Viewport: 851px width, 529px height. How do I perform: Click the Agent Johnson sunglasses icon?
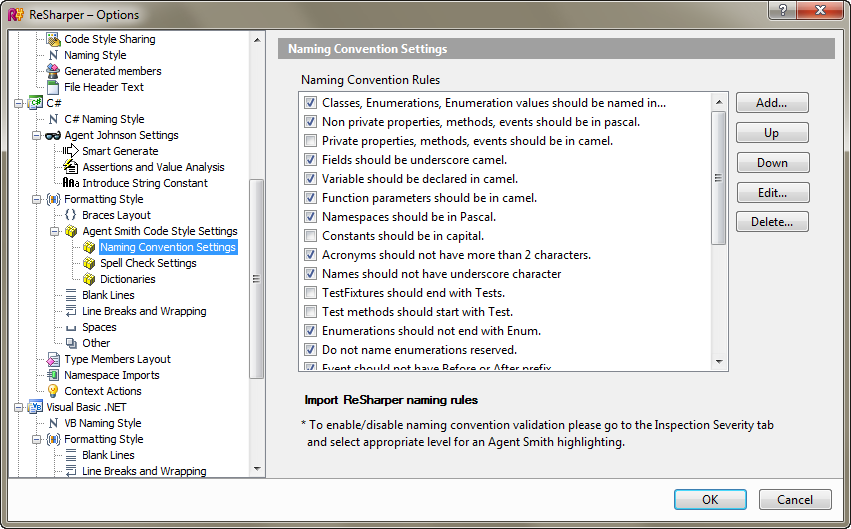(53, 135)
